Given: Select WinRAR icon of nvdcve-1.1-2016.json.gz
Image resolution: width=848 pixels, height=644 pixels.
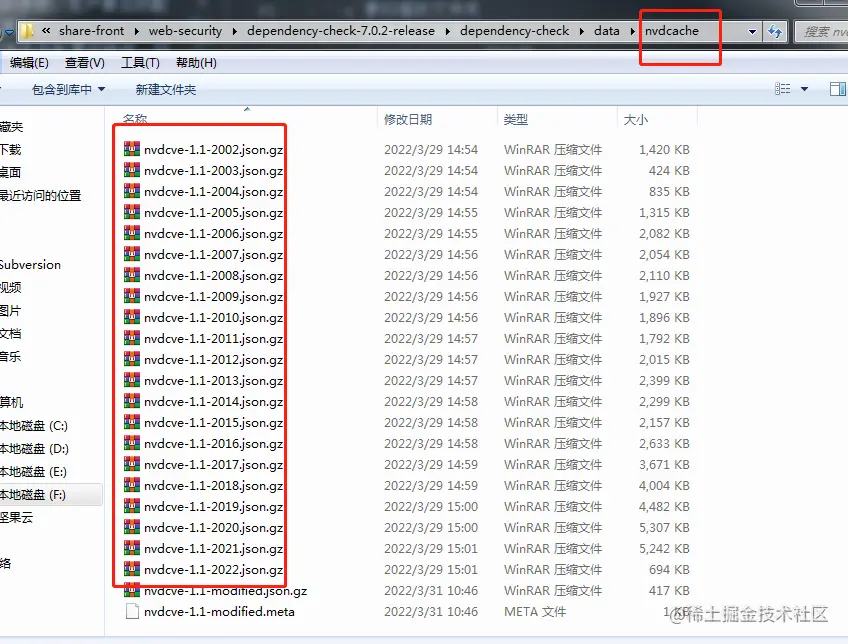Looking at the screenshot, I should pos(132,443).
